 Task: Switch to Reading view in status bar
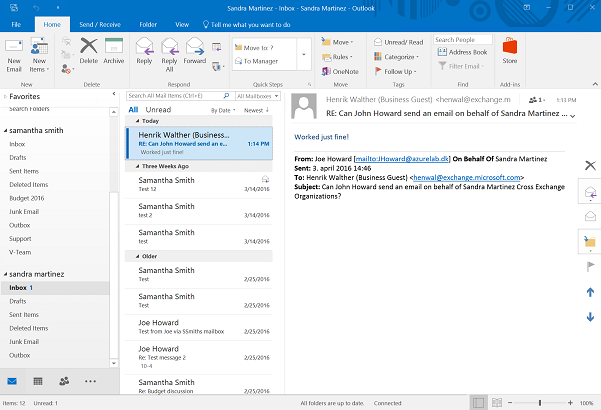pyautogui.click(x=497, y=403)
